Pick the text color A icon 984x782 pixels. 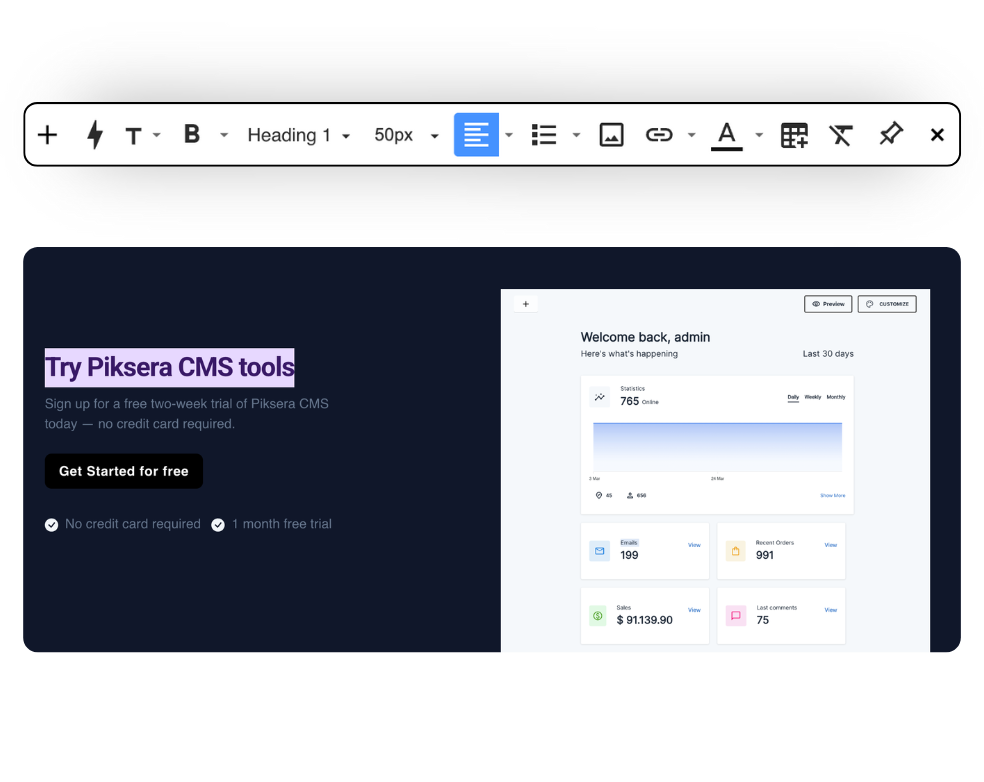[x=727, y=136]
